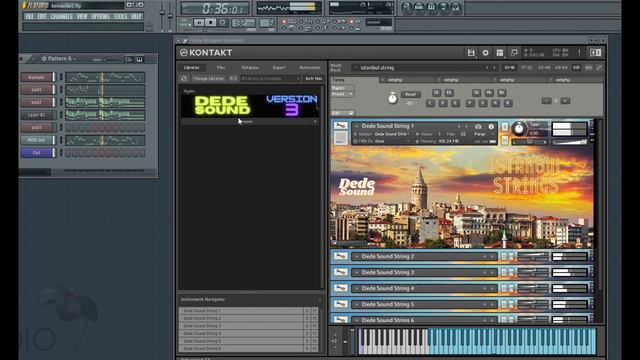Click the FL Studio stop button

click(210, 22)
